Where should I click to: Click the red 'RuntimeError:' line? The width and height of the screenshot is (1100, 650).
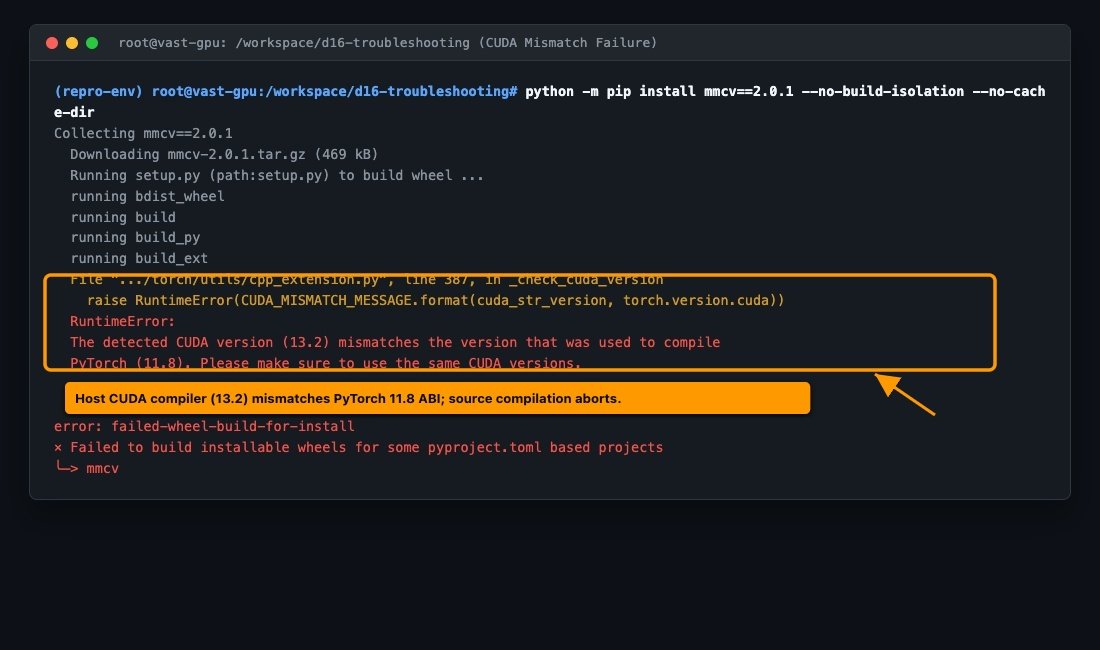pos(122,321)
